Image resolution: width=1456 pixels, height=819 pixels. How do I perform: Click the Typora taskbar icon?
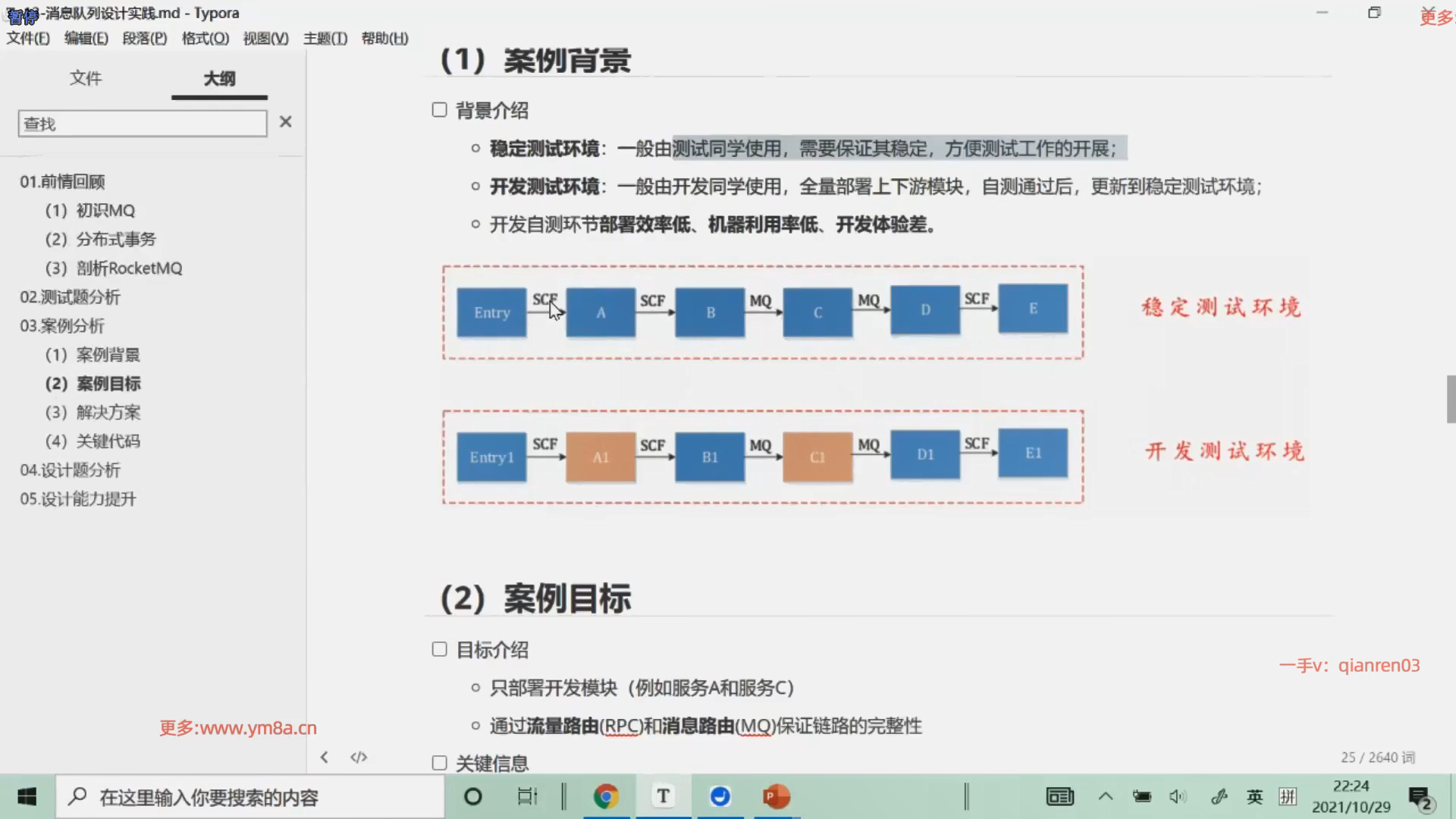(663, 796)
